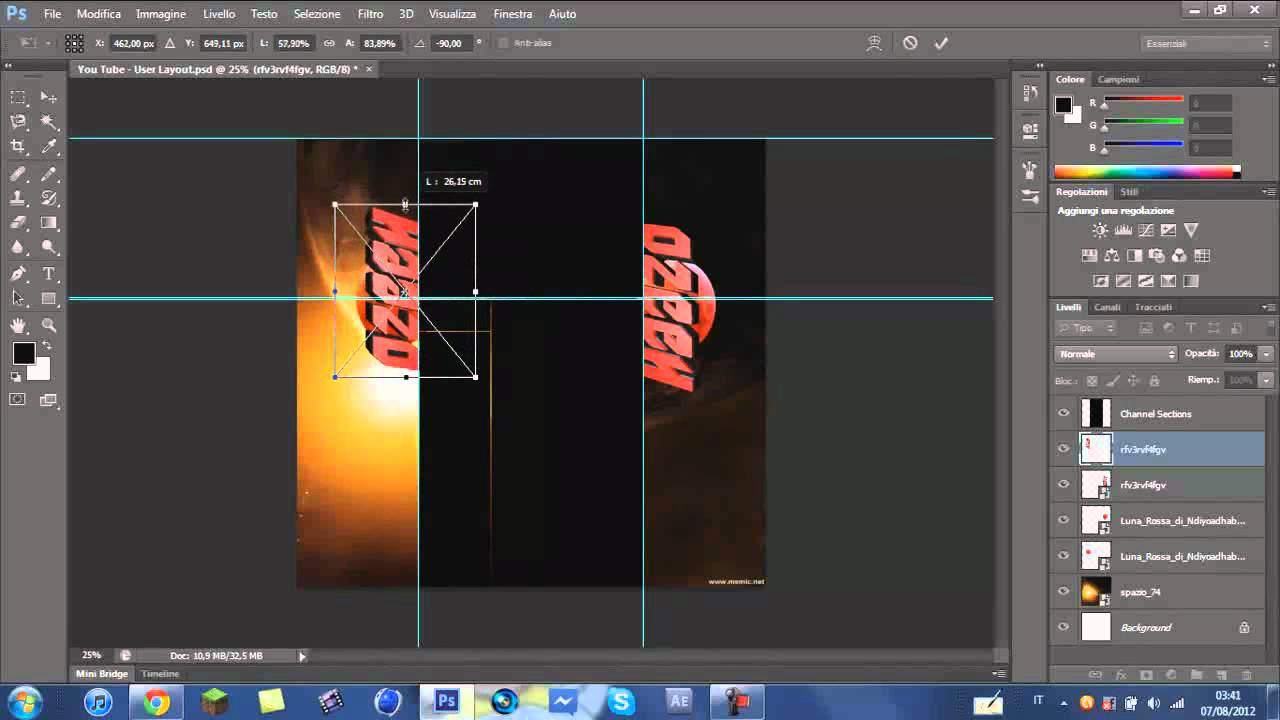Toggle relative positioning triangle icon
Image resolution: width=1280 pixels, height=720 pixels.
[169, 43]
